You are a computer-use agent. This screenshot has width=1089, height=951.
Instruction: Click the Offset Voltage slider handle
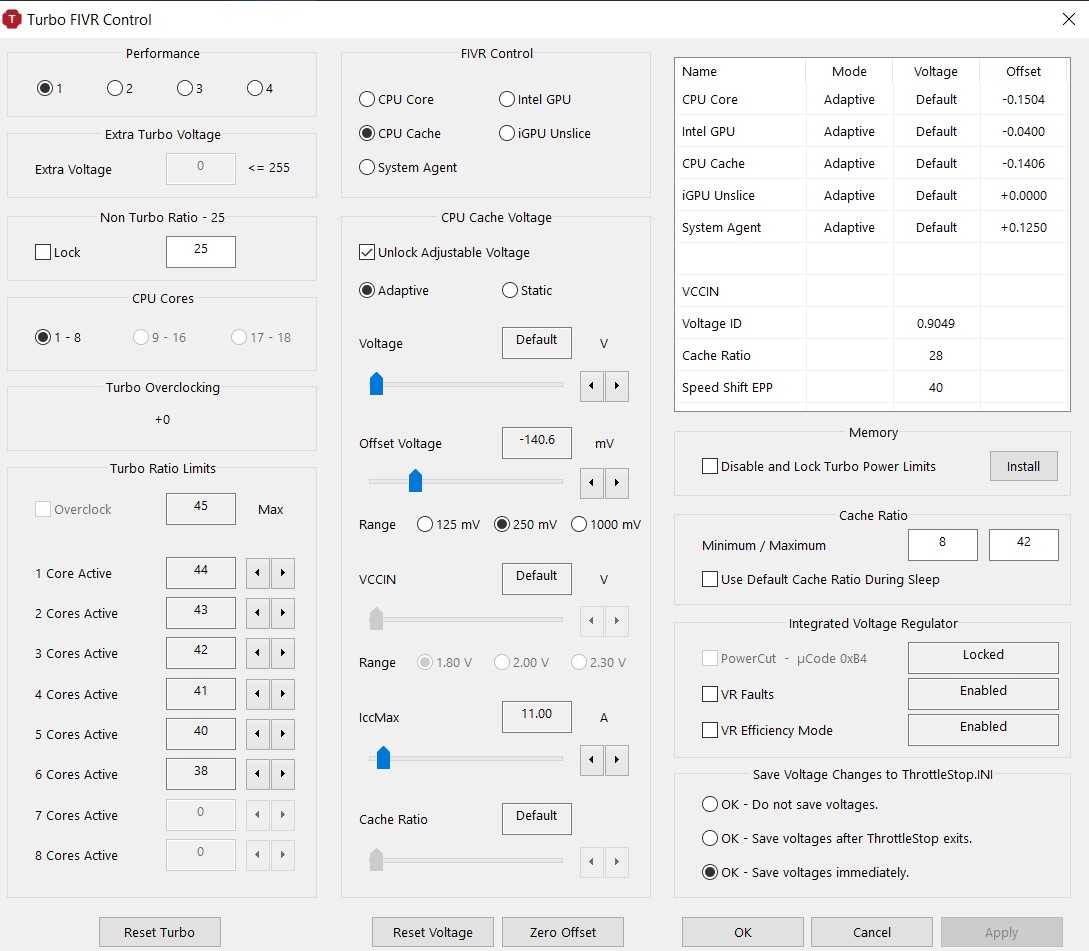point(415,480)
